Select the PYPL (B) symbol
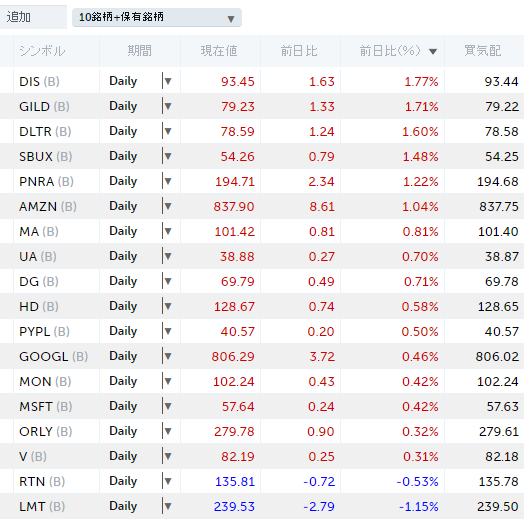 coord(44,332)
